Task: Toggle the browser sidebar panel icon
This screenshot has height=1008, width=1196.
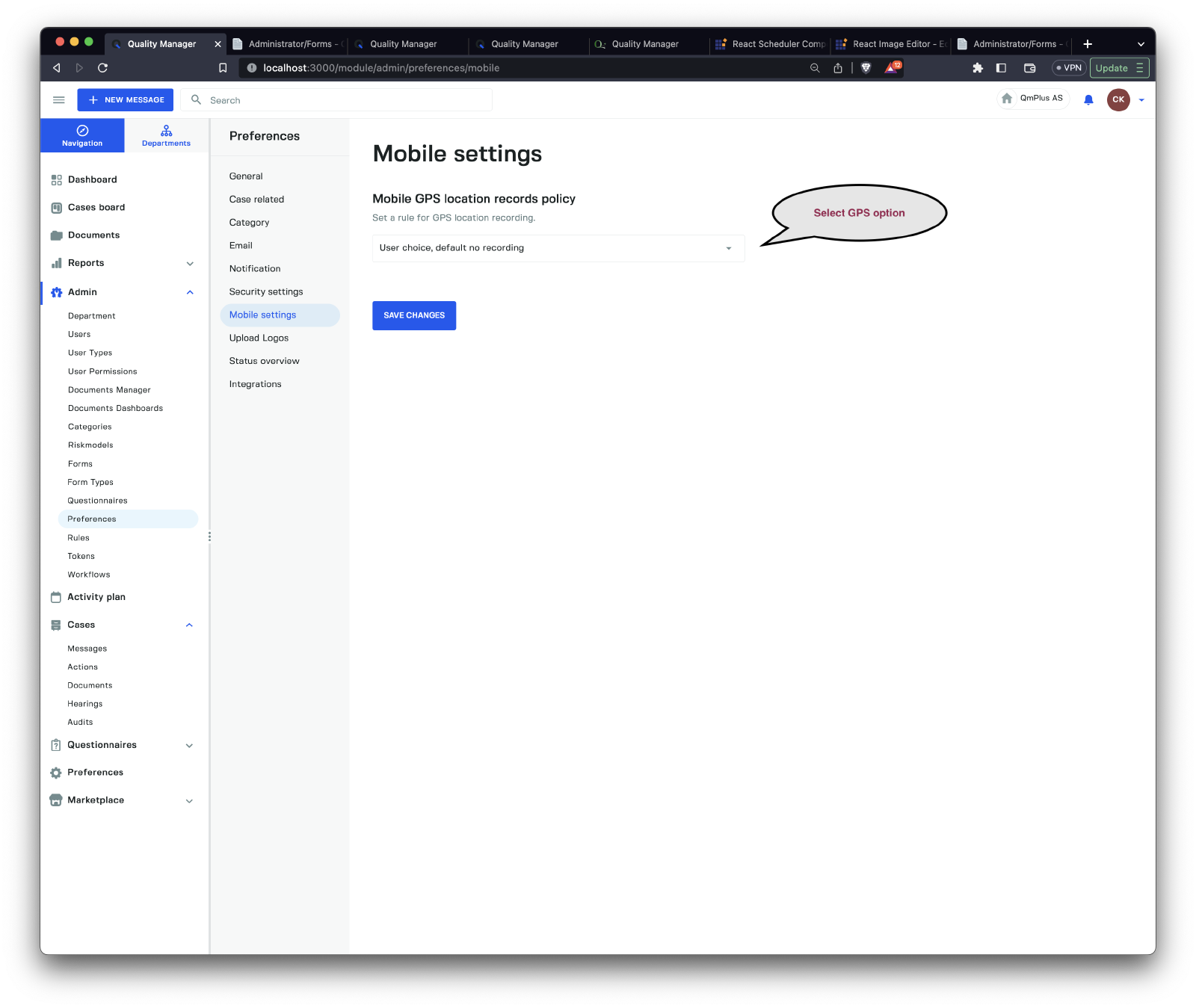Action: pyautogui.click(x=1001, y=68)
